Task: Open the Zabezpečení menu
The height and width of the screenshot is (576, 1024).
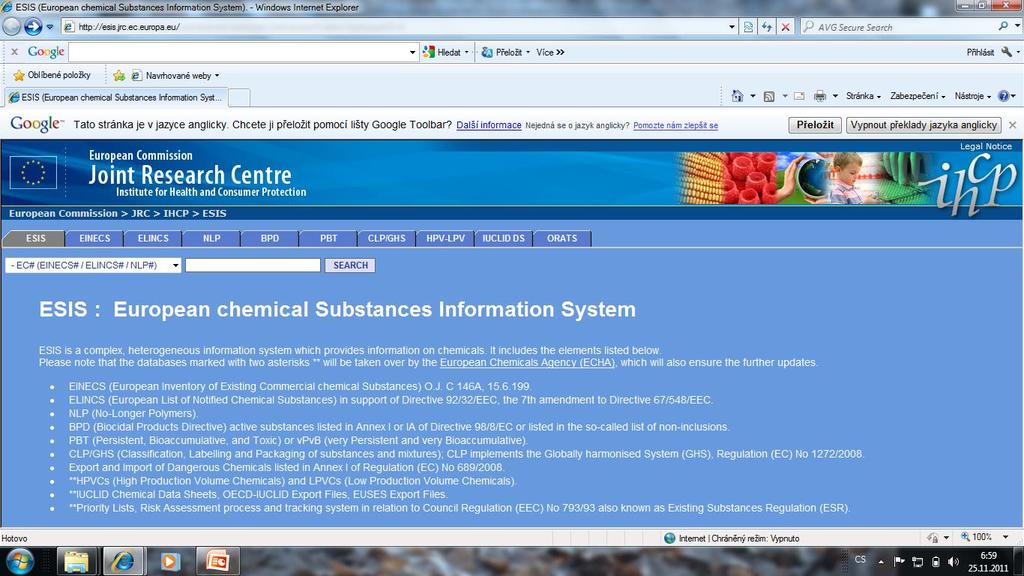Action: pos(918,96)
